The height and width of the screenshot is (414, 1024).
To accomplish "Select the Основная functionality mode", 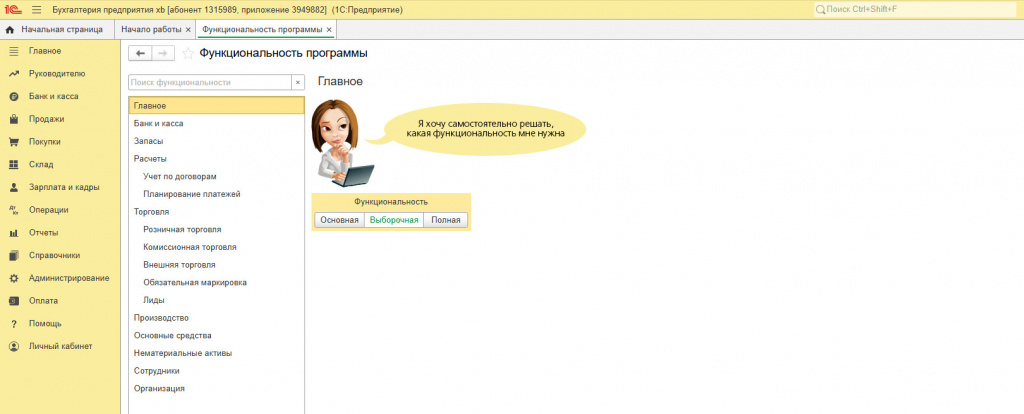I will (339, 220).
